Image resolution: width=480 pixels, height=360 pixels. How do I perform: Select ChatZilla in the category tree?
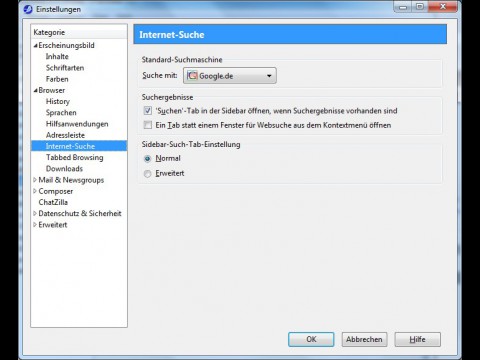(x=53, y=202)
